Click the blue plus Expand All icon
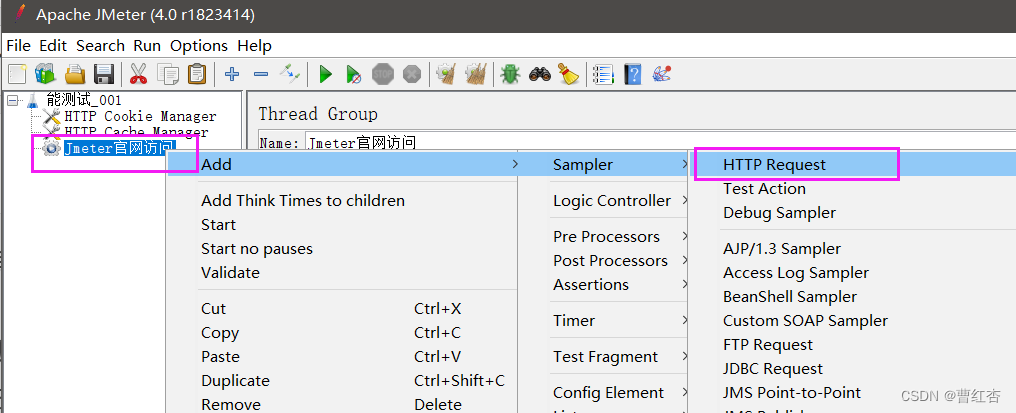Screen dimensions: 1016x413 point(232,74)
